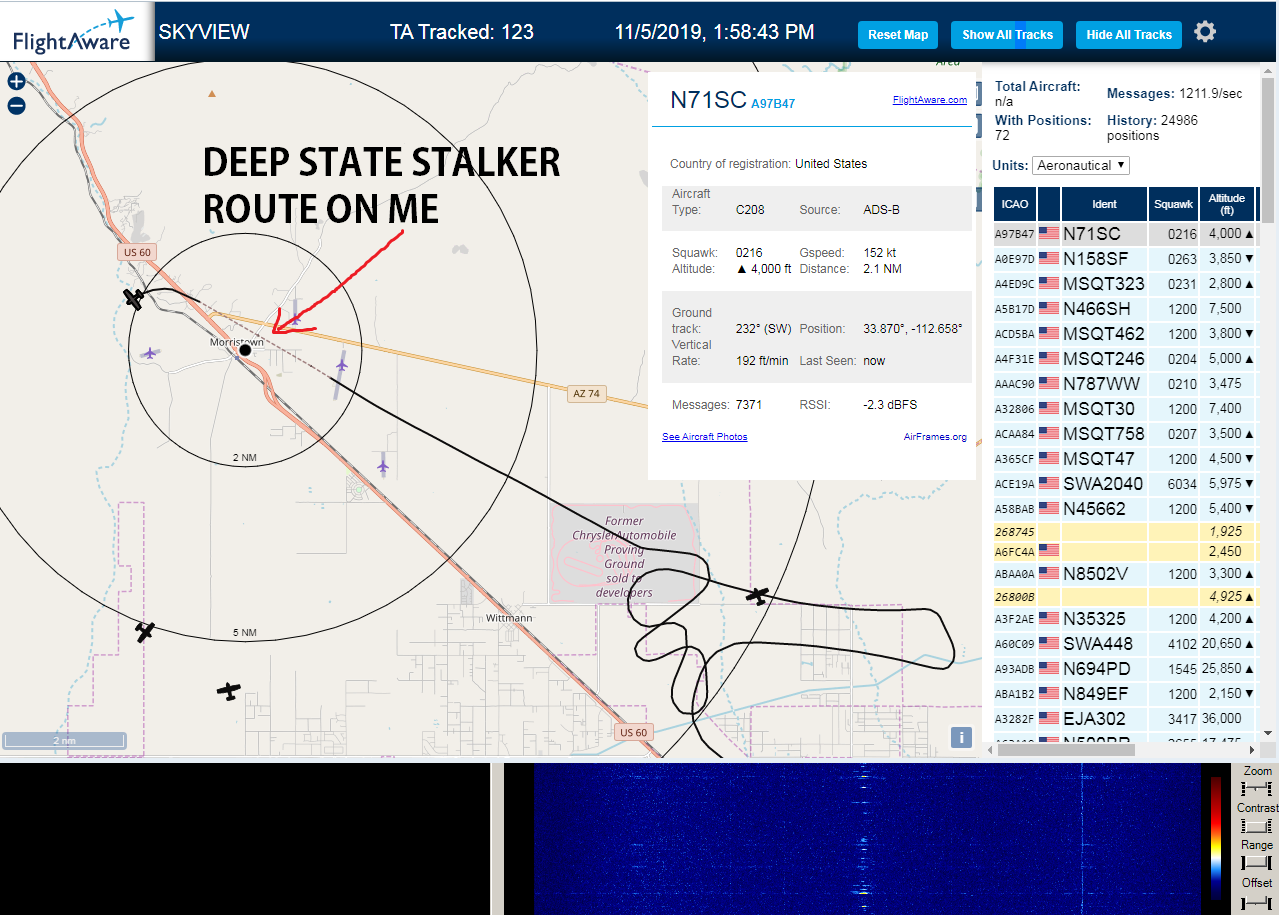Sort table by ICAO column header
The image size is (1279, 915).
pos(1015,204)
